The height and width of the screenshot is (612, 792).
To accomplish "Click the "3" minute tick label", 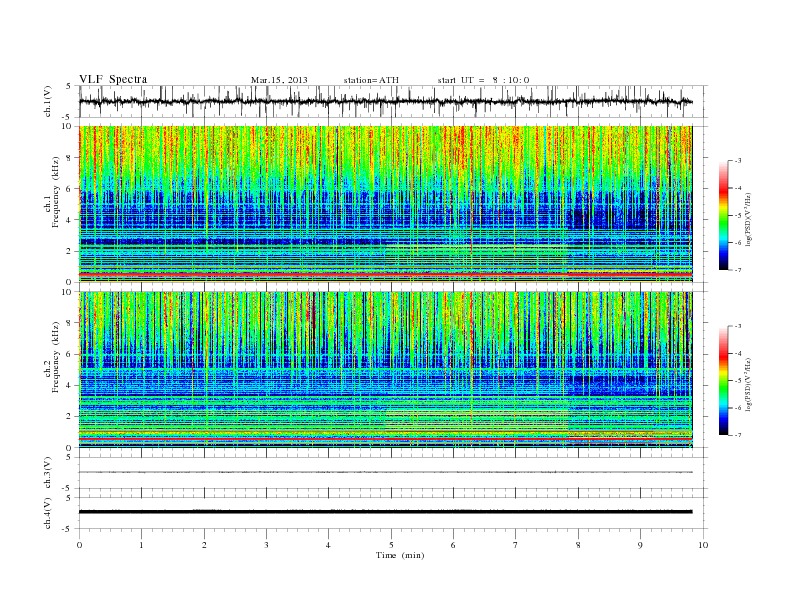I will (x=266, y=545).
